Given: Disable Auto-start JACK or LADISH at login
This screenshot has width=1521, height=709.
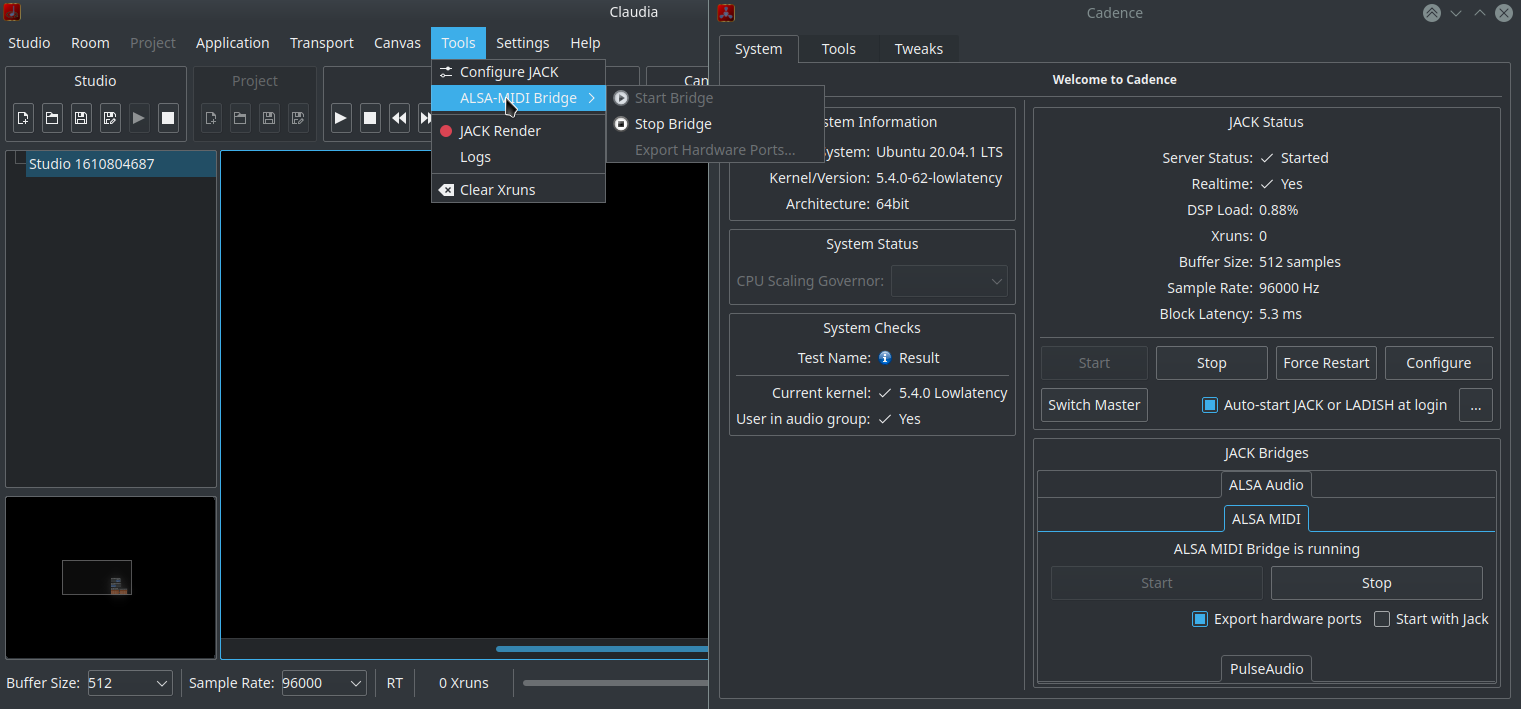Looking at the screenshot, I should coord(1210,405).
